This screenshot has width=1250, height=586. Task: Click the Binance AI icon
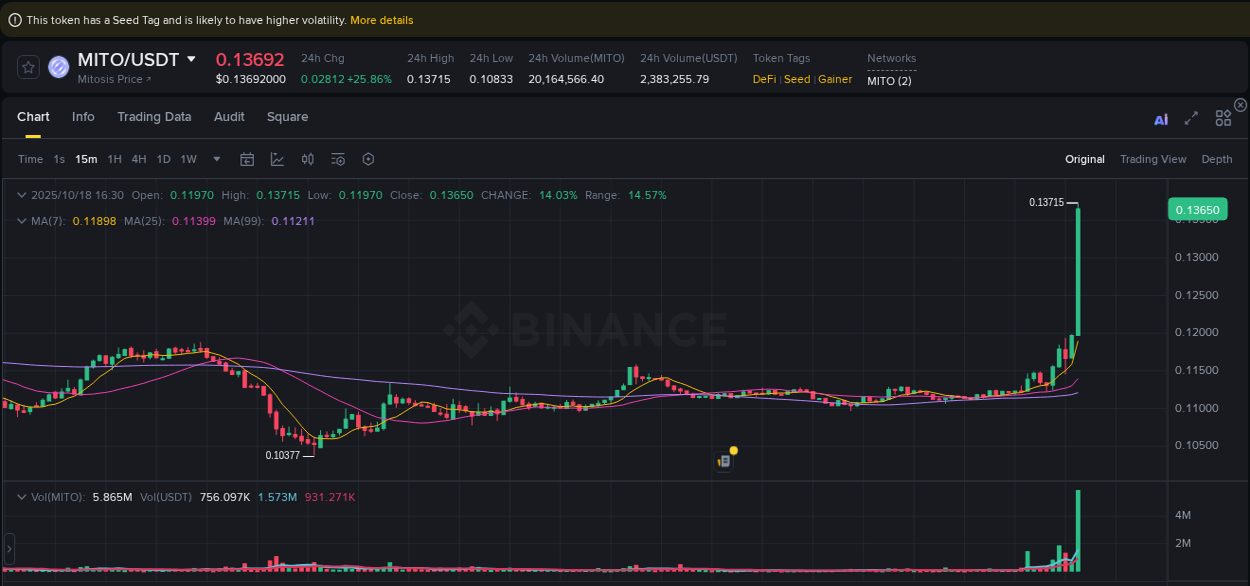[1161, 118]
